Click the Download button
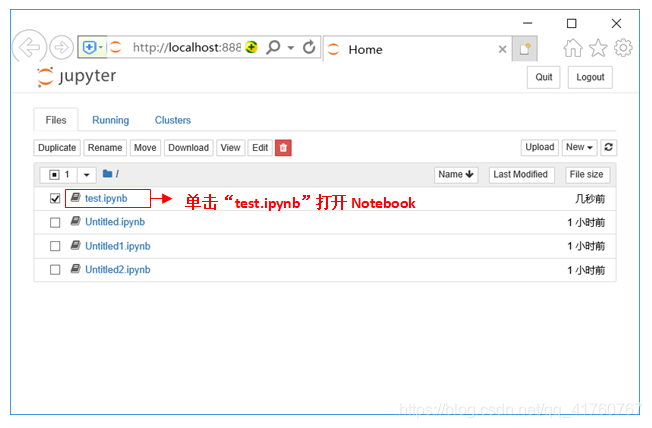Image resolution: width=652 pixels, height=428 pixels. (x=188, y=148)
